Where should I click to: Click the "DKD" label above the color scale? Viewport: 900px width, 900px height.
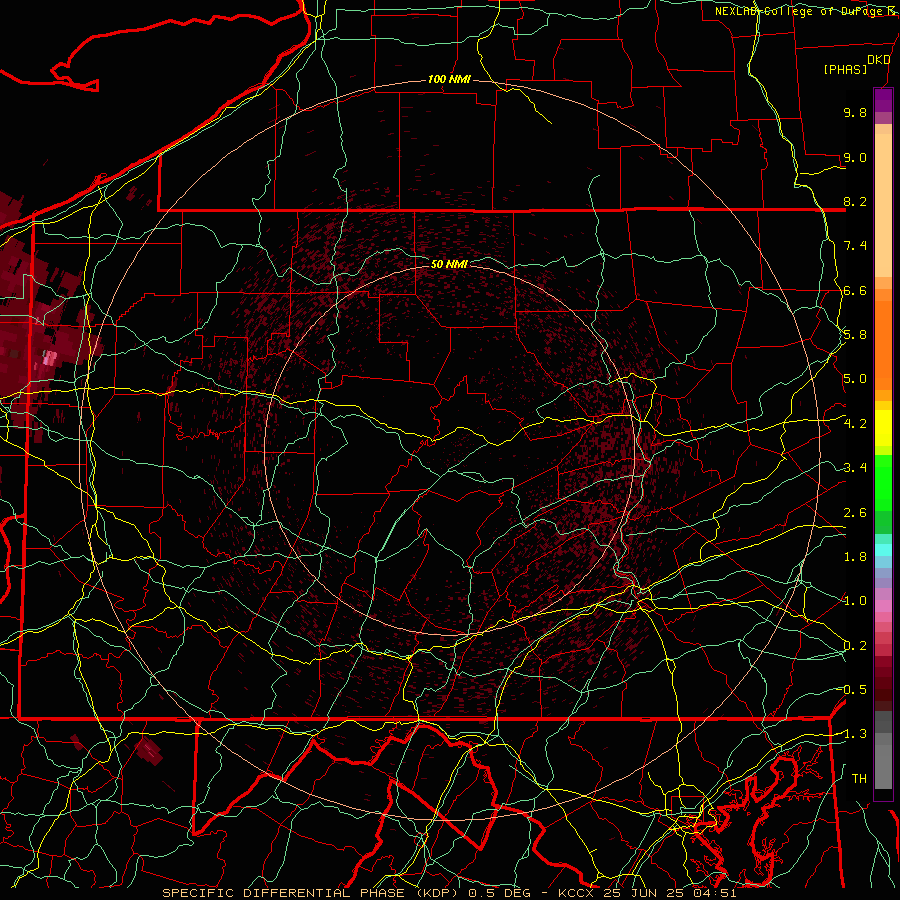(x=879, y=59)
